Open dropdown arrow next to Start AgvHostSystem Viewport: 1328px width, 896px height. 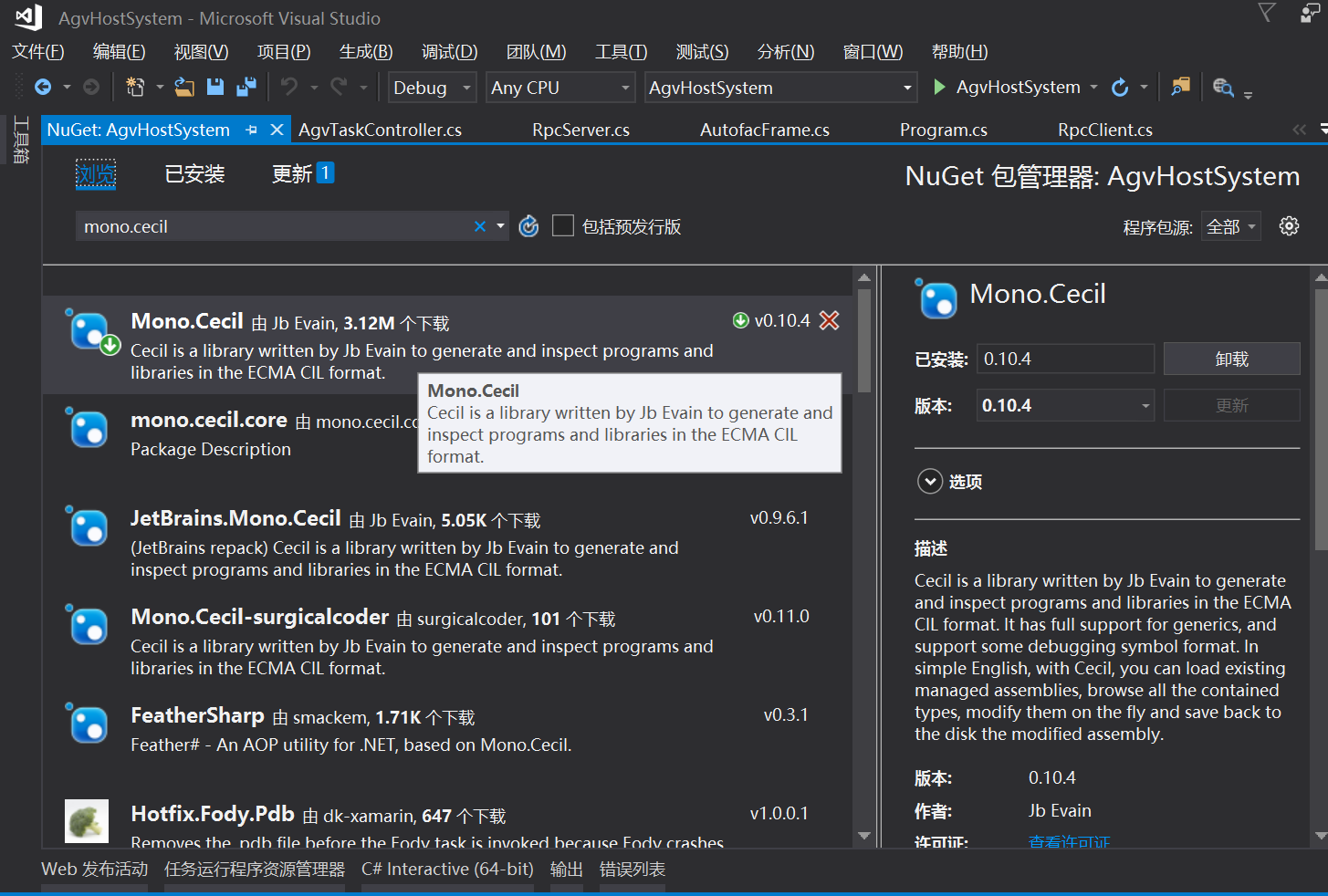1093,88
